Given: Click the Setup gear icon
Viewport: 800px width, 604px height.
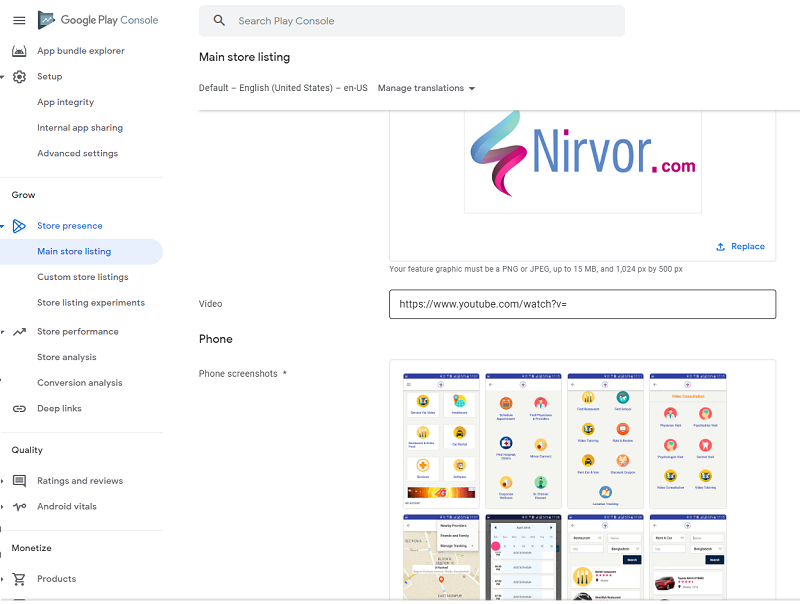Looking at the screenshot, I should 19,77.
